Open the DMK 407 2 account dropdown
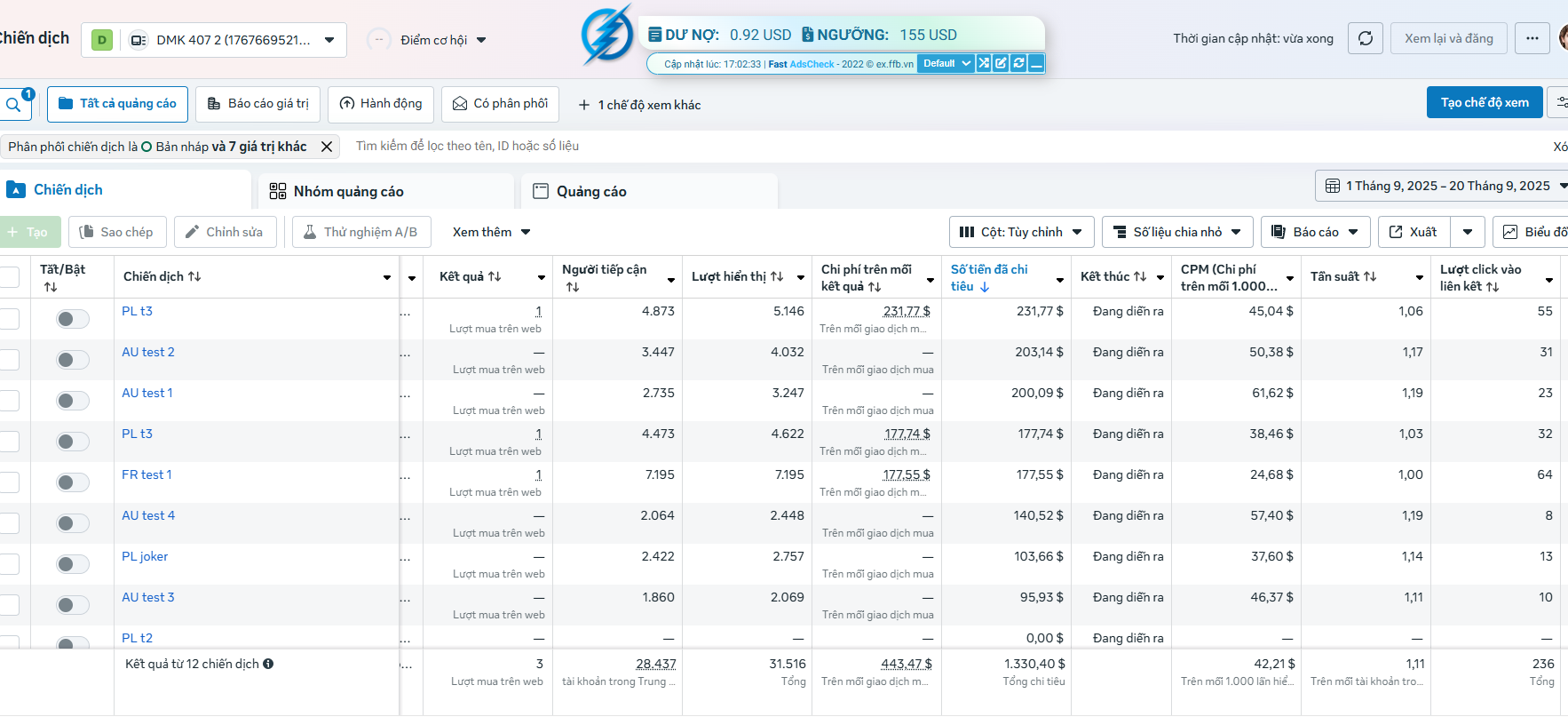Viewport: 1568px width, 717px height. tap(214, 40)
